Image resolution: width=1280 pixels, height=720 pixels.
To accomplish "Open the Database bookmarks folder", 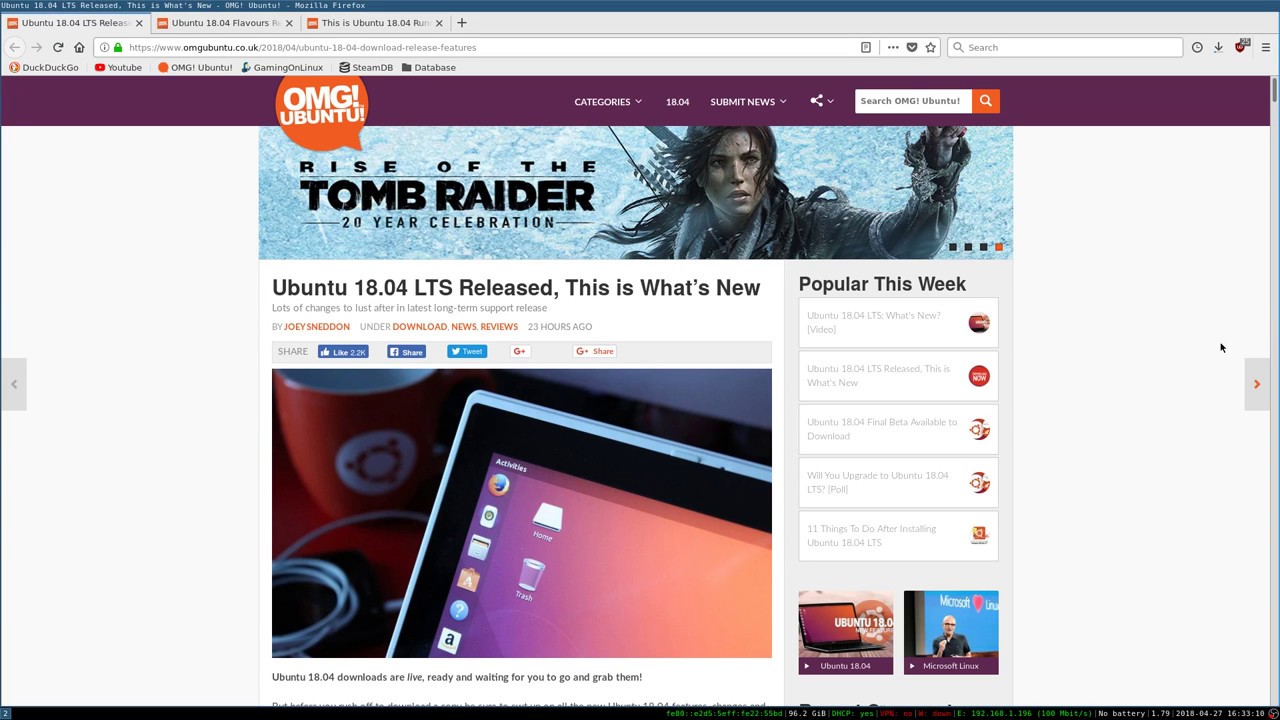I will [x=428, y=67].
